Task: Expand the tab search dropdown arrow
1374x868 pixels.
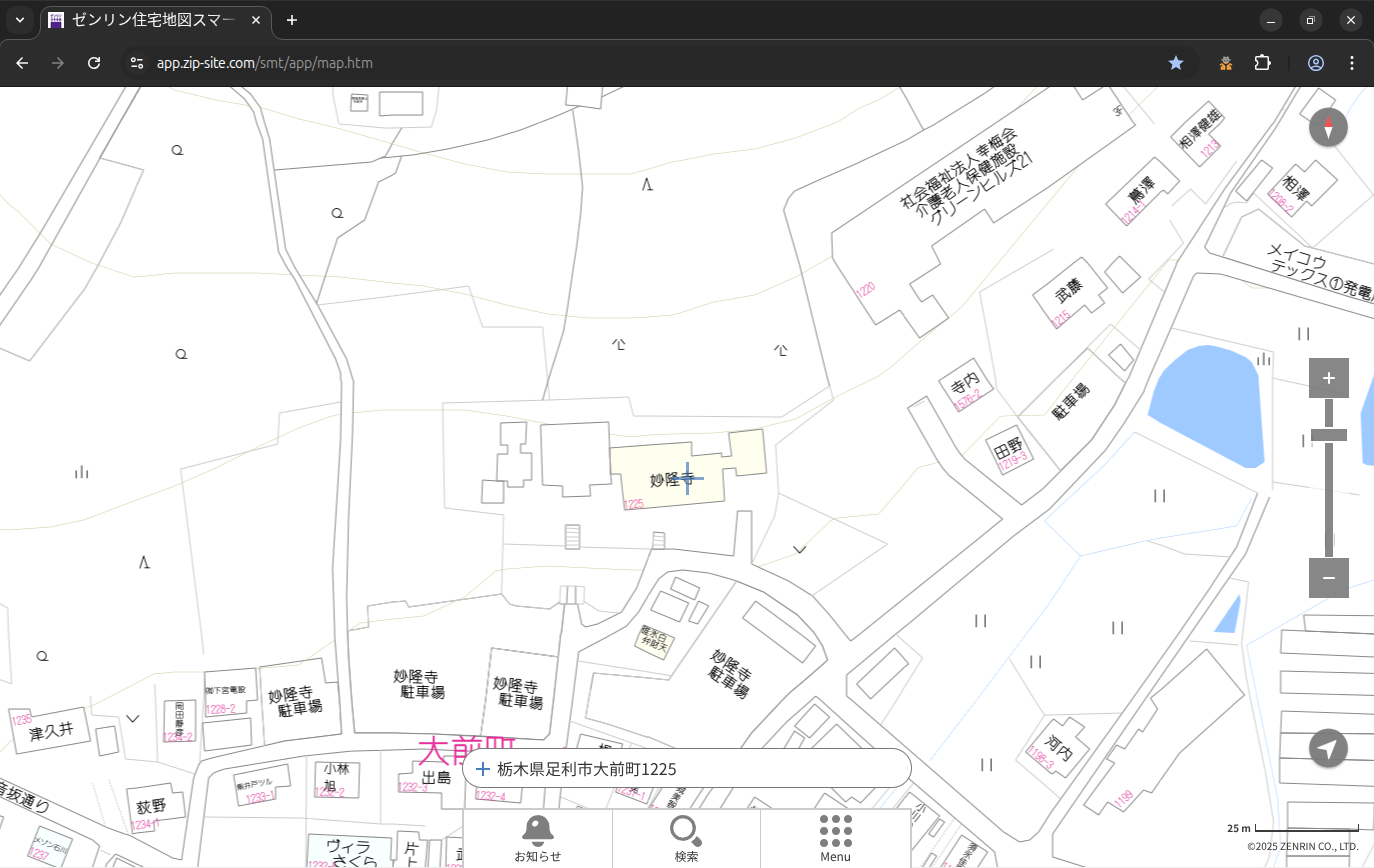Action: 20,20
